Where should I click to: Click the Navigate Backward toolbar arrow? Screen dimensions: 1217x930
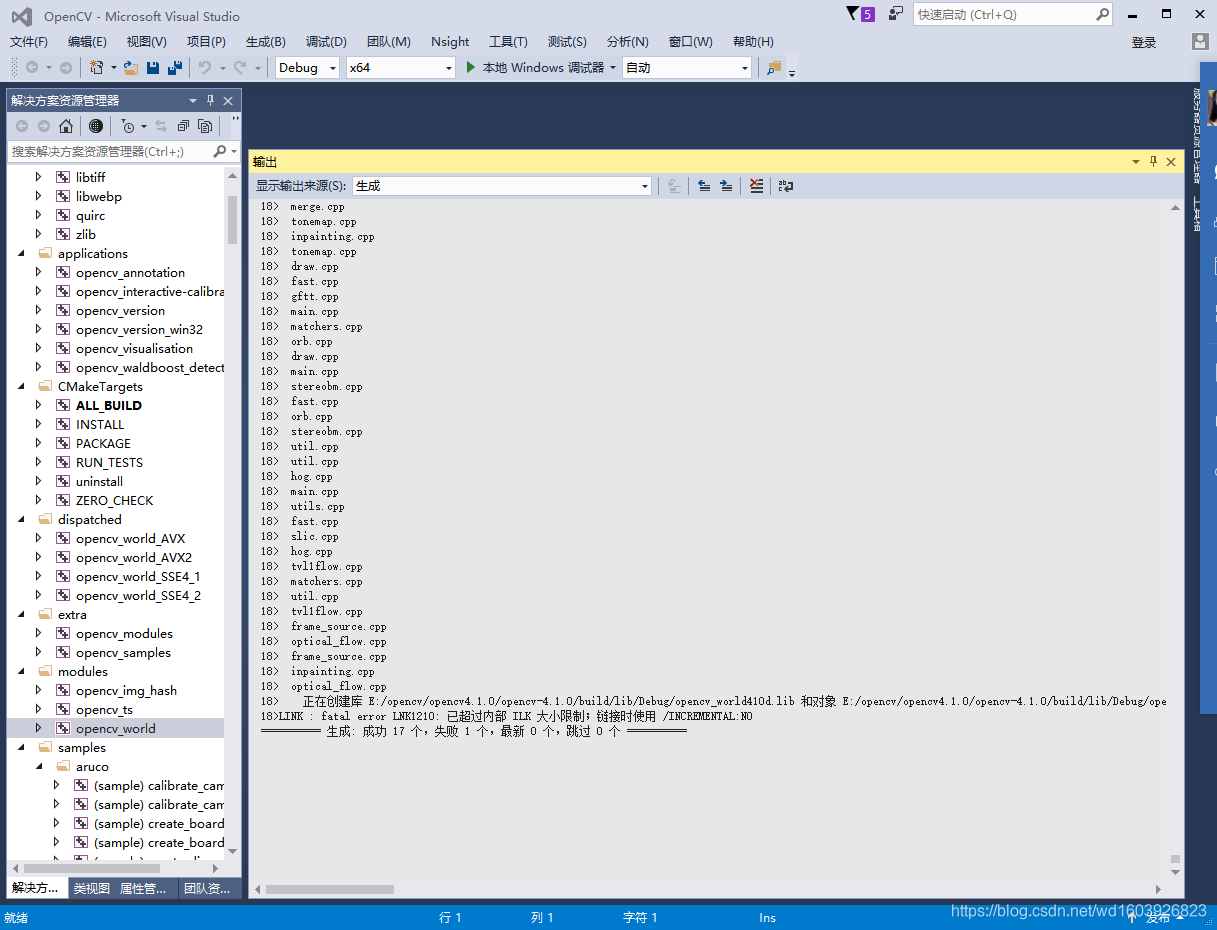(x=32, y=68)
